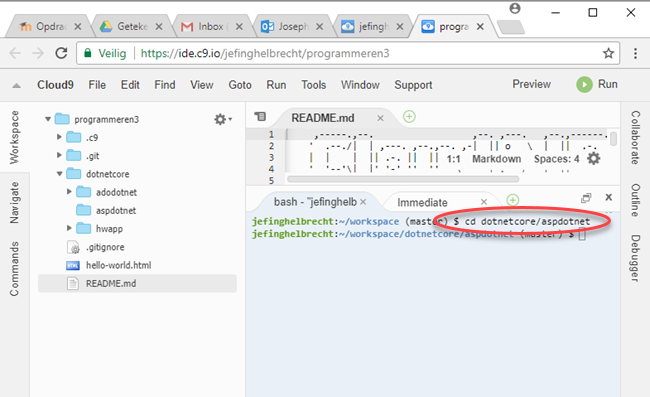
Task: Open the Chrome user profile icon
Action: point(515,8)
